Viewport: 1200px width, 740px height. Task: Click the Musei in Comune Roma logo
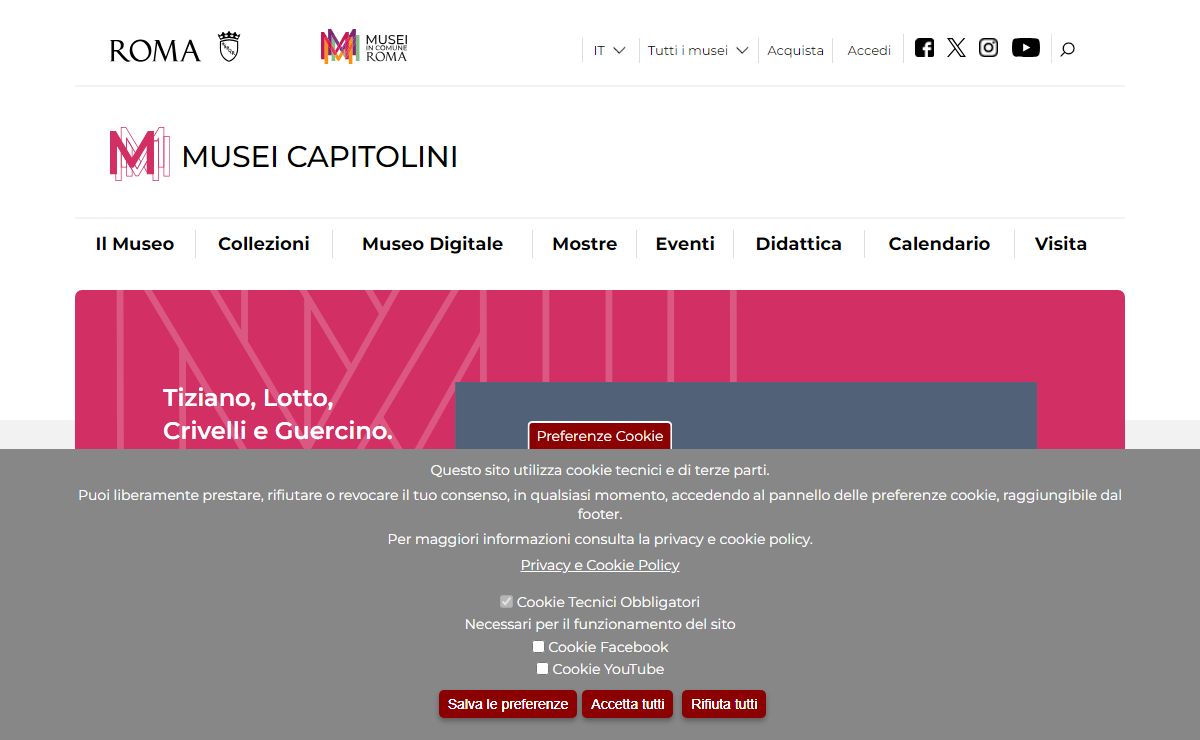(x=364, y=47)
